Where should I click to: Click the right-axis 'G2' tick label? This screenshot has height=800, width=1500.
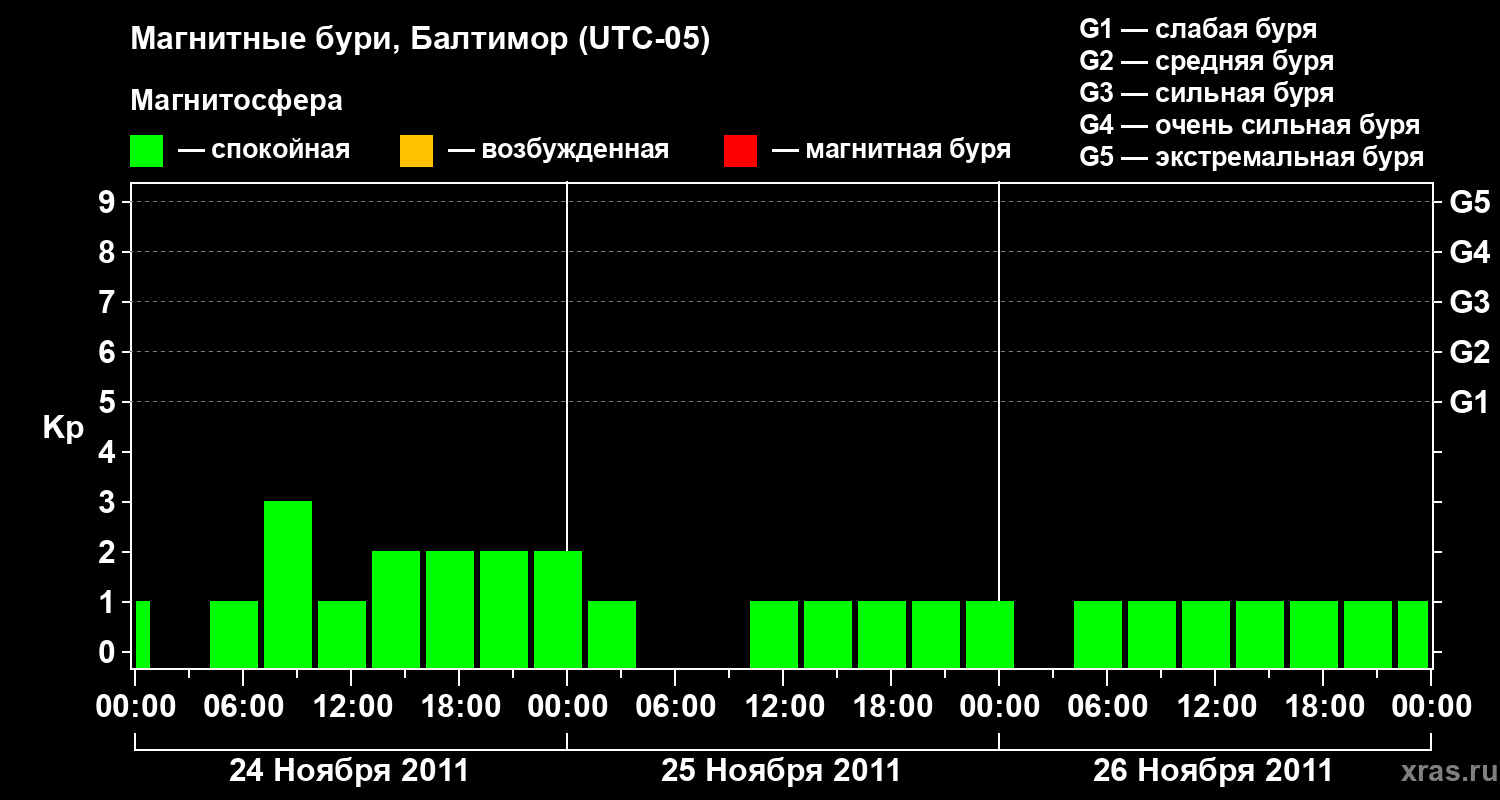coord(1469,352)
